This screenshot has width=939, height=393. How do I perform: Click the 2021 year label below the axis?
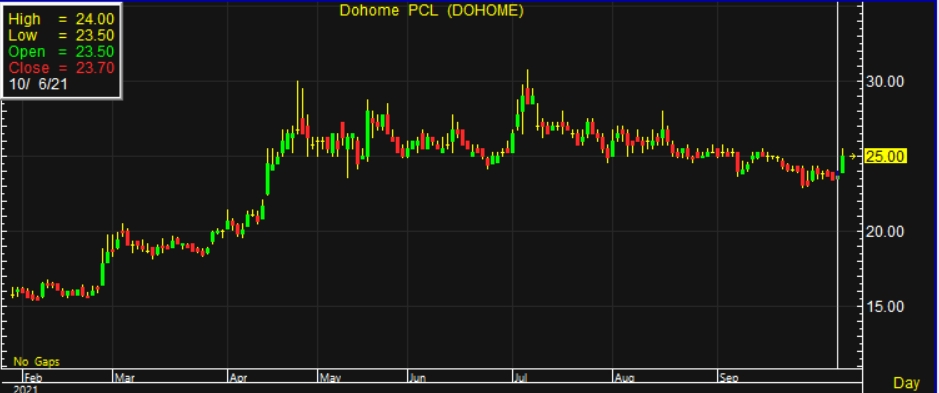[25, 389]
